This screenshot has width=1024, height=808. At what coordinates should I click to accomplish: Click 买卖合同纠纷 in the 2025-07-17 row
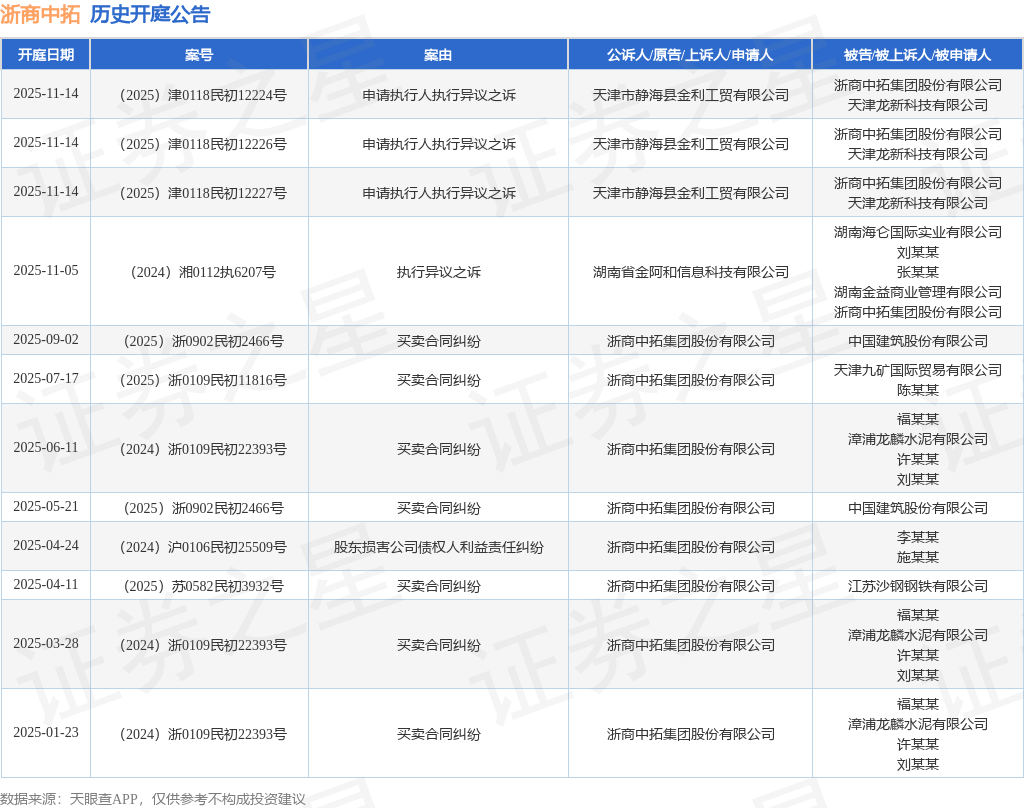click(x=438, y=380)
